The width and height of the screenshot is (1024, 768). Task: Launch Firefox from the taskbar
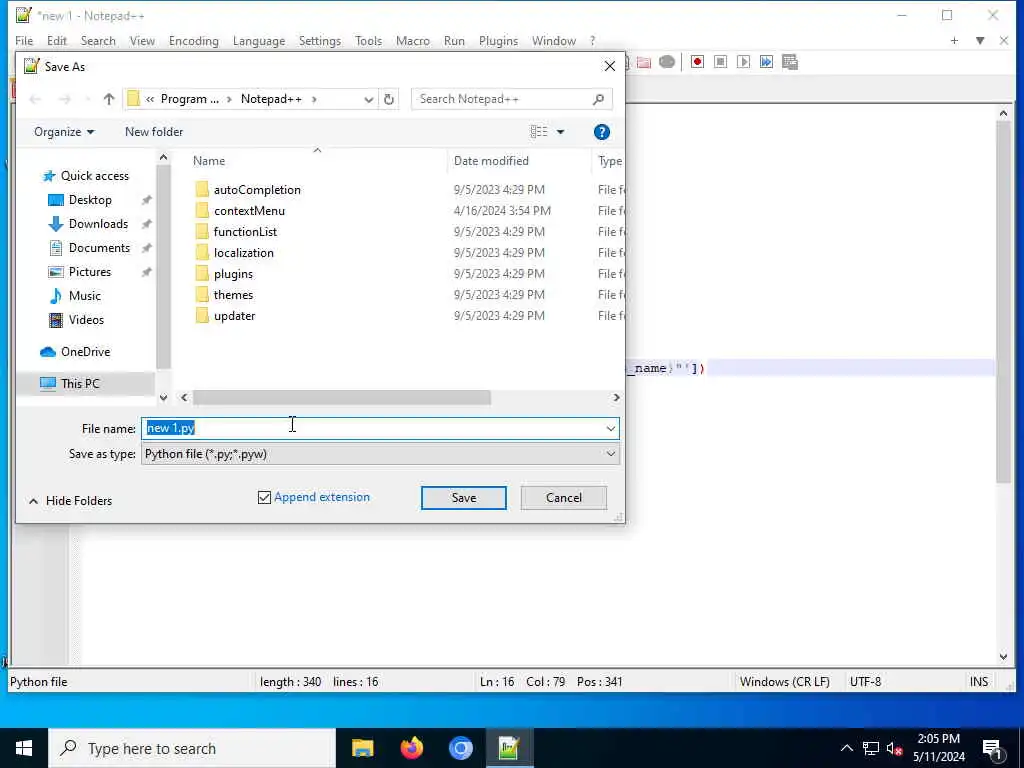pyautogui.click(x=411, y=748)
